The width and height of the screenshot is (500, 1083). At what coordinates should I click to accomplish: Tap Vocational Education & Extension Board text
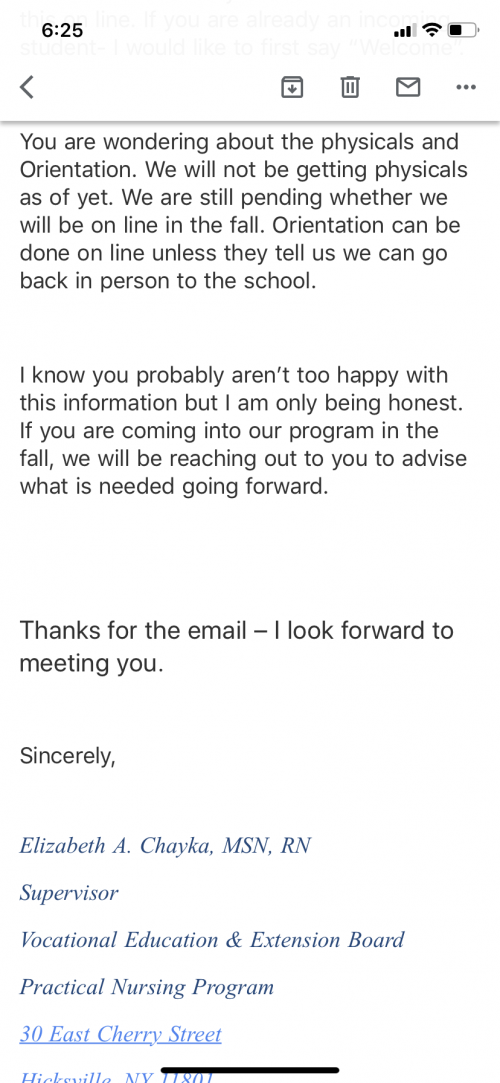[x=212, y=940]
